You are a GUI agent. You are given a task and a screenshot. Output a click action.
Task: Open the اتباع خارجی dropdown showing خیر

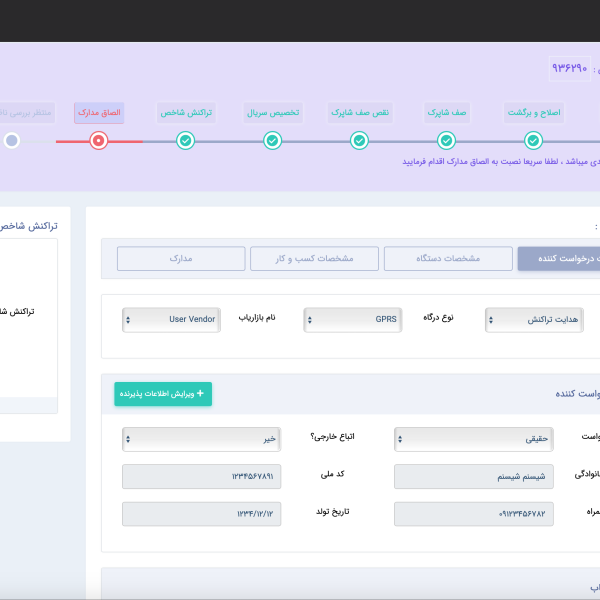tap(201, 439)
